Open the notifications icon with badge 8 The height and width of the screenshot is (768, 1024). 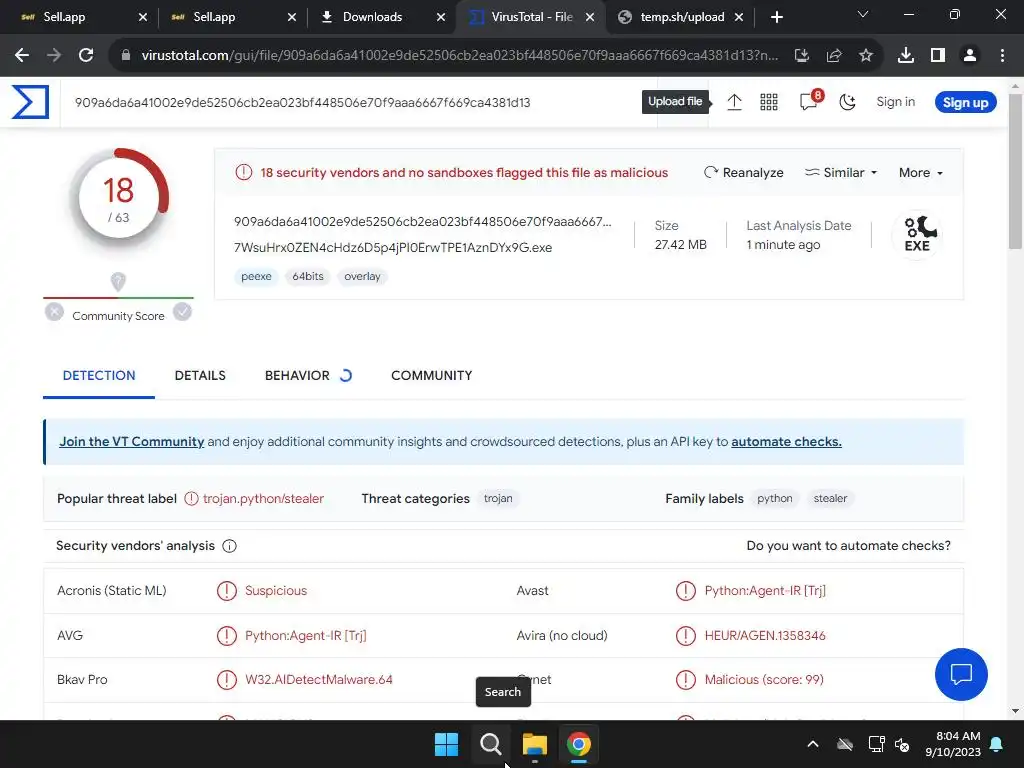pyautogui.click(x=810, y=101)
